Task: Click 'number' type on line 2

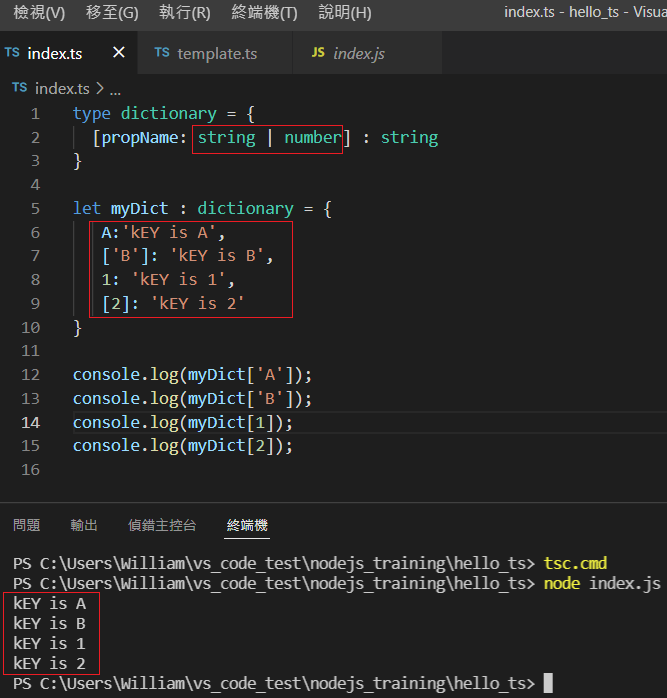Action: click(x=313, y=138)
